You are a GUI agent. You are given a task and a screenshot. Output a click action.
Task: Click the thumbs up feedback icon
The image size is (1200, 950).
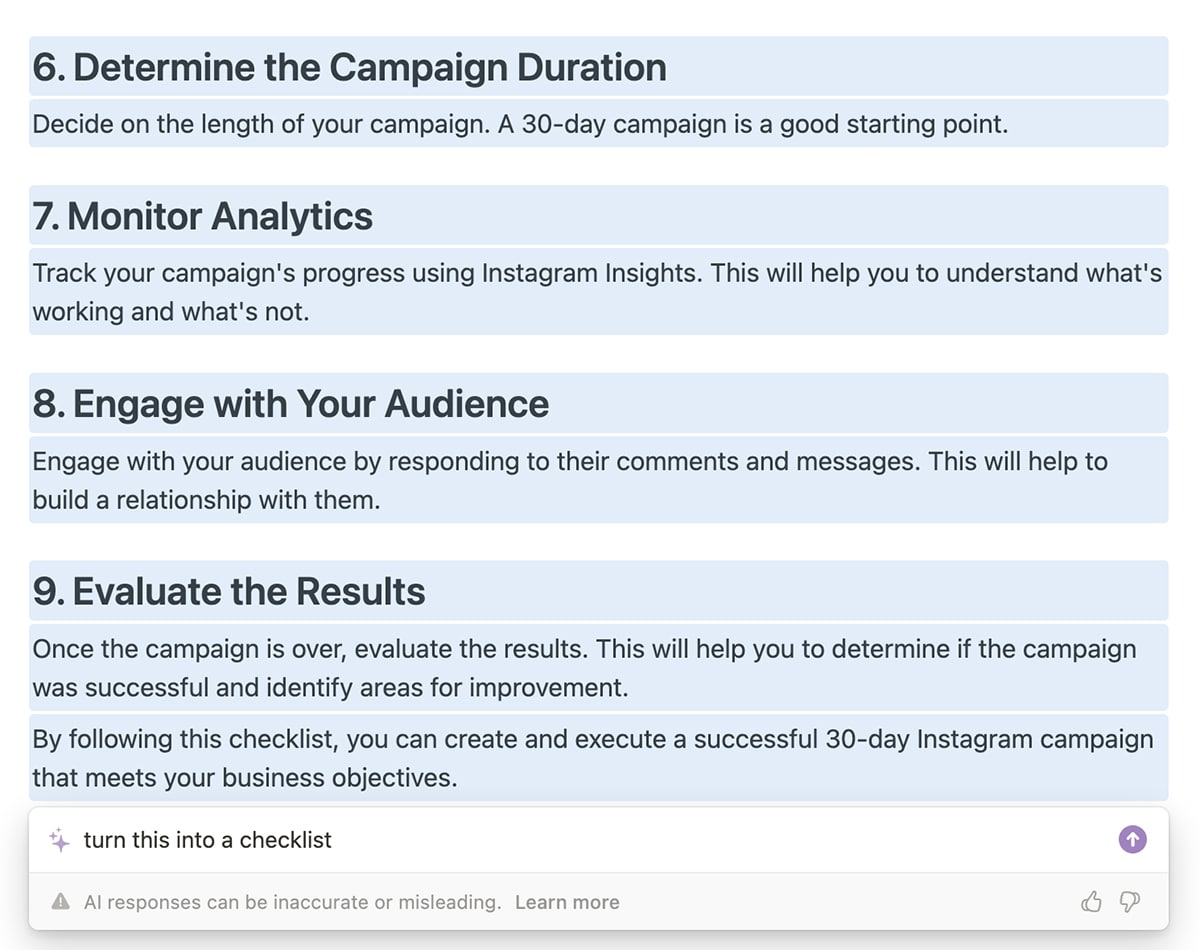pos(1091,902)
